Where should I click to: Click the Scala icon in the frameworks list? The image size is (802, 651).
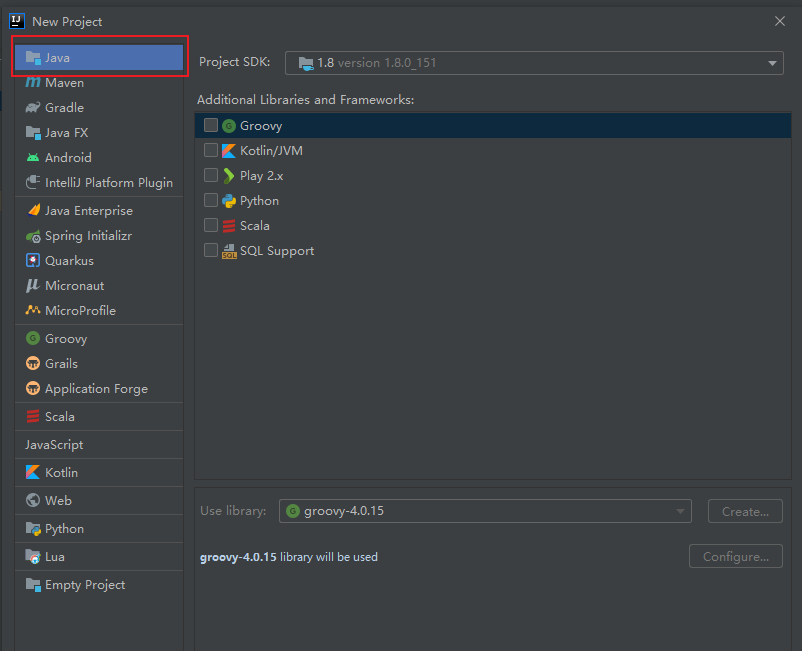(229, 226)
